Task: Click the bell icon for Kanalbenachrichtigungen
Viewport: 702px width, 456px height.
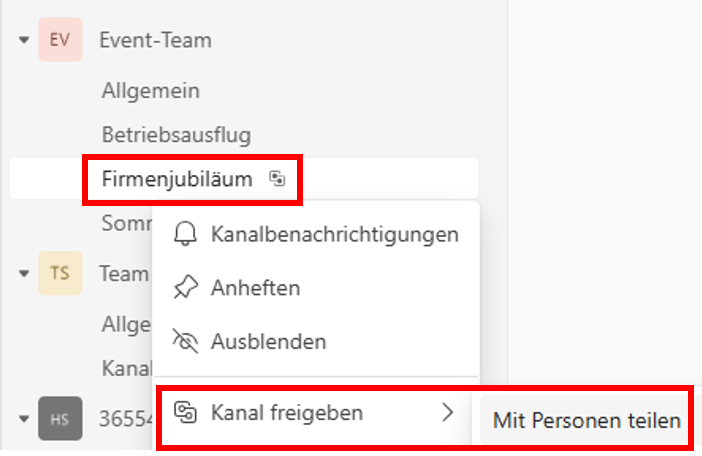Action: tap(185, 234)
